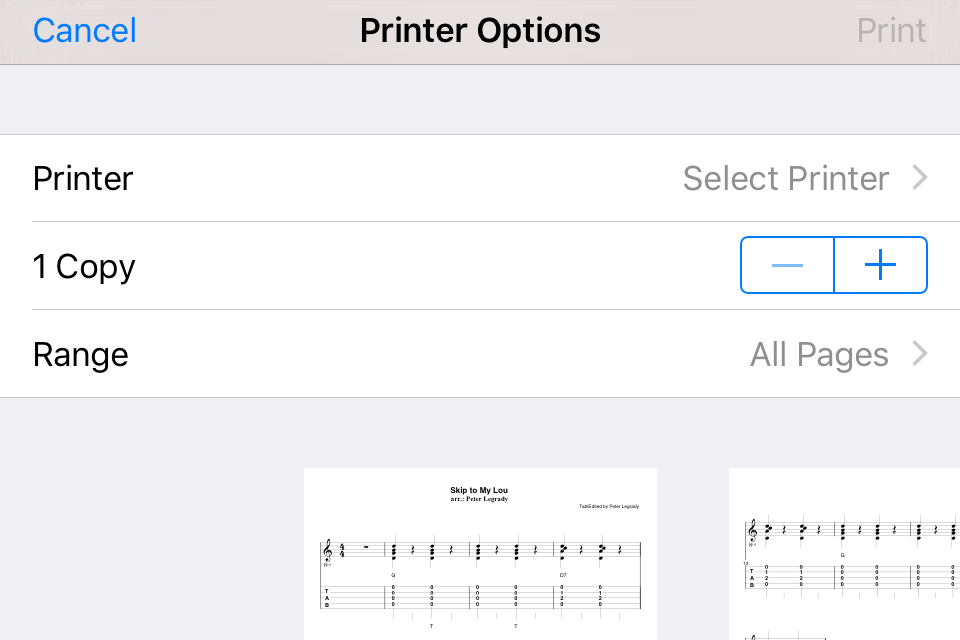This screenshot has height=640, width=960.
Task: Click the TablEdited by Peter Legrady credit
Action: tap(608, 506)
